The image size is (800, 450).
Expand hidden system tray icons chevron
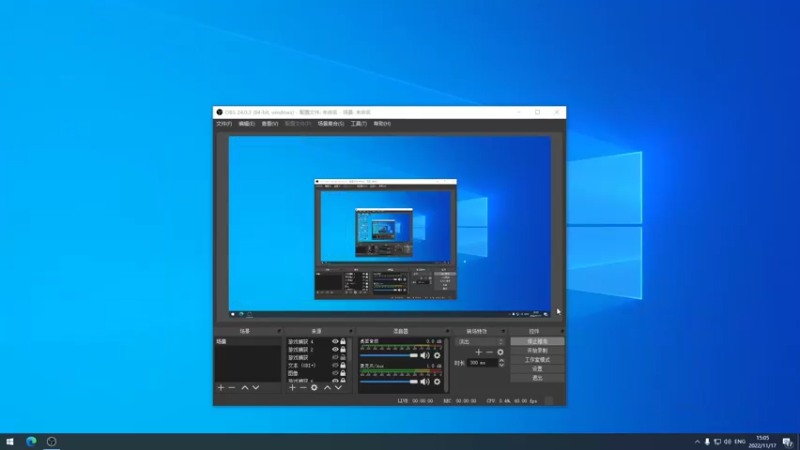(x=697, y=442)
